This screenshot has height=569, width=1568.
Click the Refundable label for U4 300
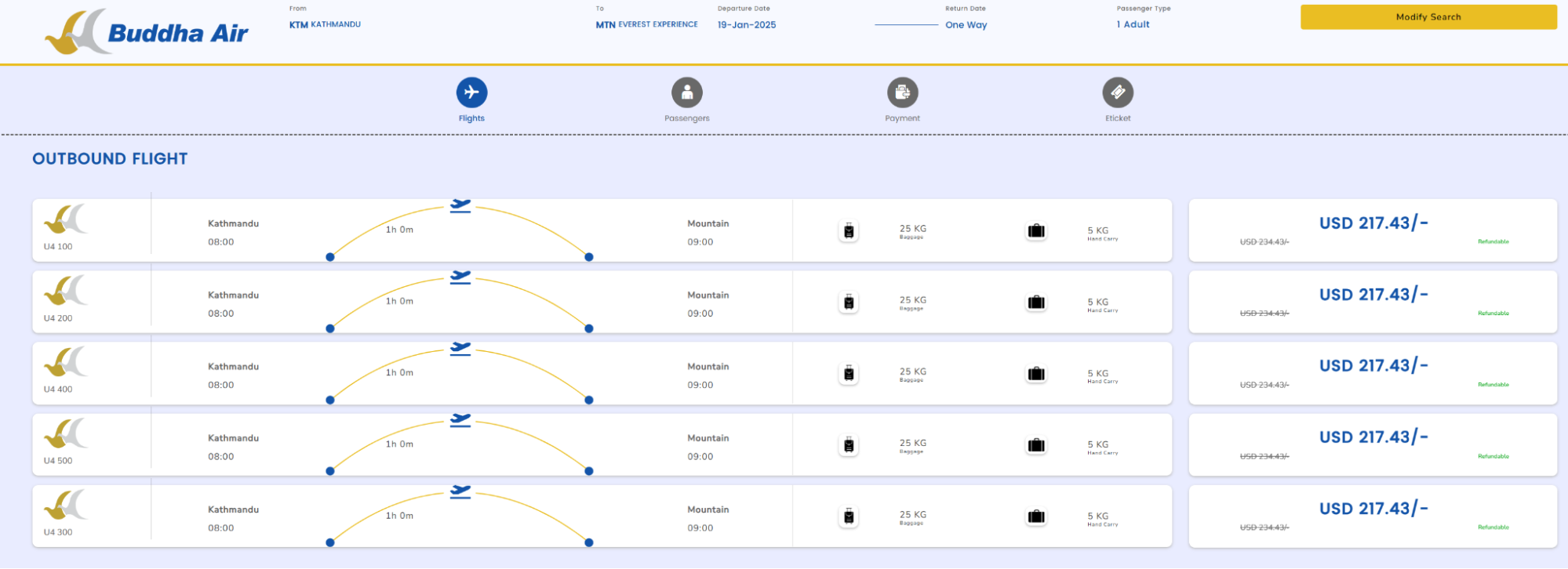point(1493,527)
